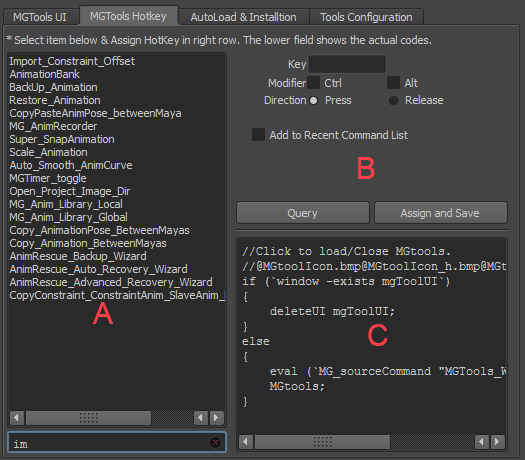Select Super_SnapAnimation list item
The image size is (525, 460).
(62, 139)
